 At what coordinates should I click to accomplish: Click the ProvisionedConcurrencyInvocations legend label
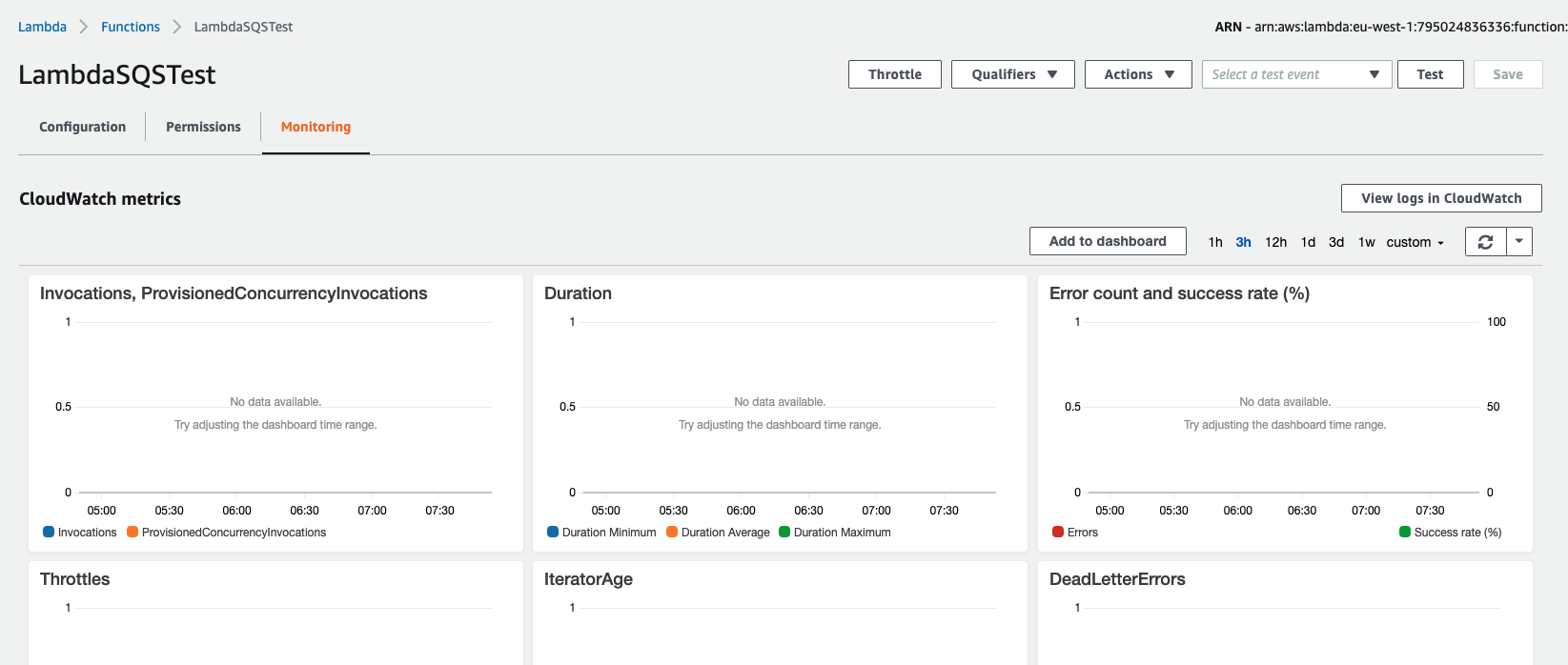click(234, 533)
